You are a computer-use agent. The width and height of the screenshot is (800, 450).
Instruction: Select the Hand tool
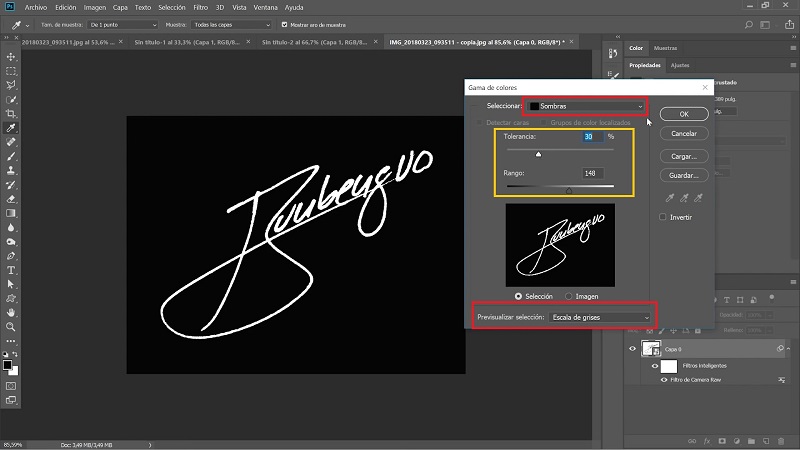(x=11, y=313)
